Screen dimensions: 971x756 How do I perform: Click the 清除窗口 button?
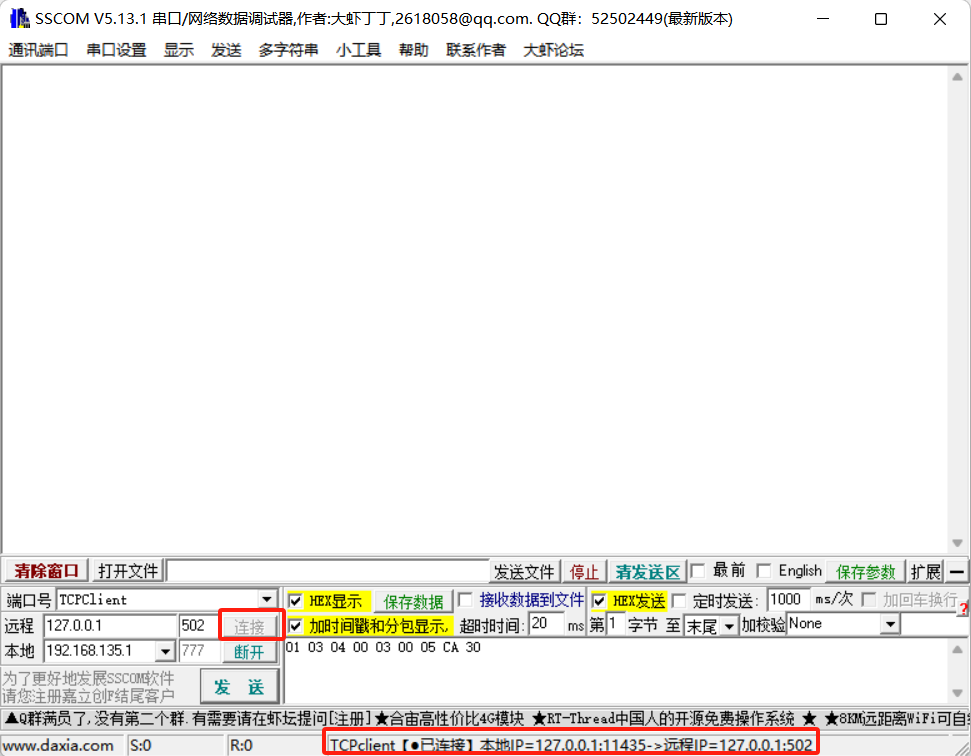pyautogui.click(x=46, y=571)
